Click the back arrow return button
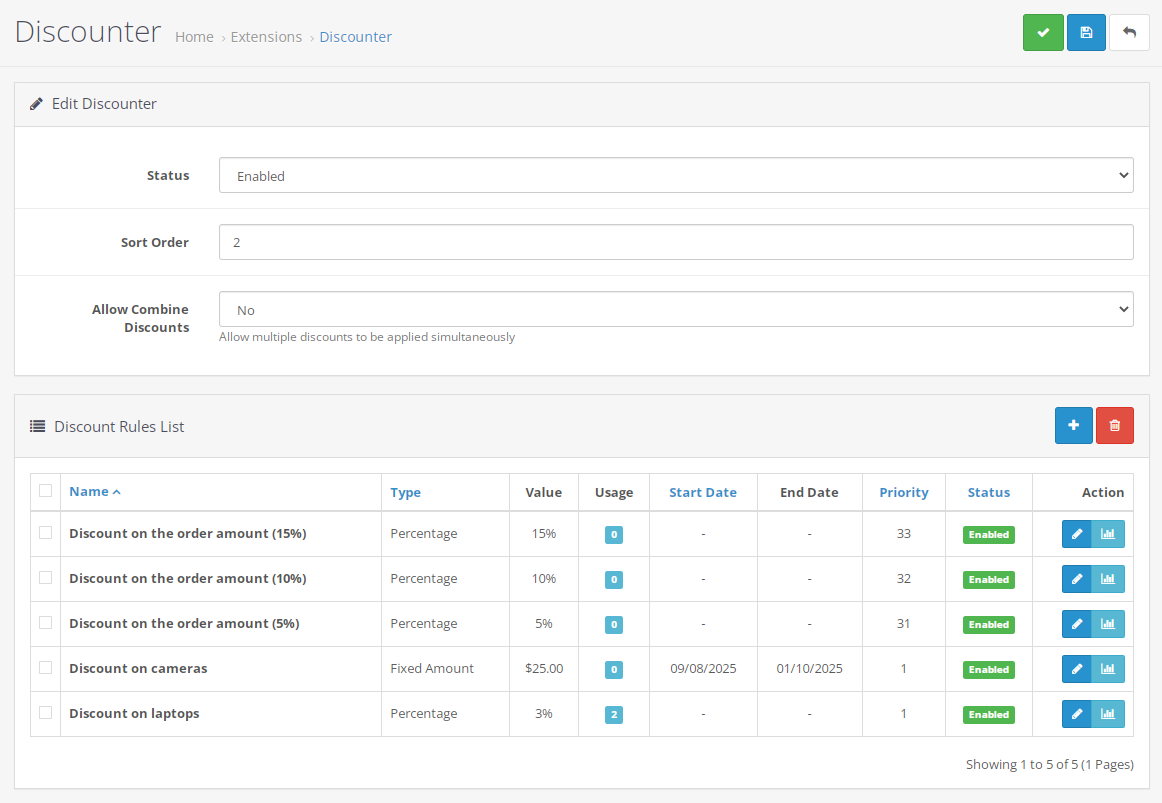 click(x=1129, y=33)
